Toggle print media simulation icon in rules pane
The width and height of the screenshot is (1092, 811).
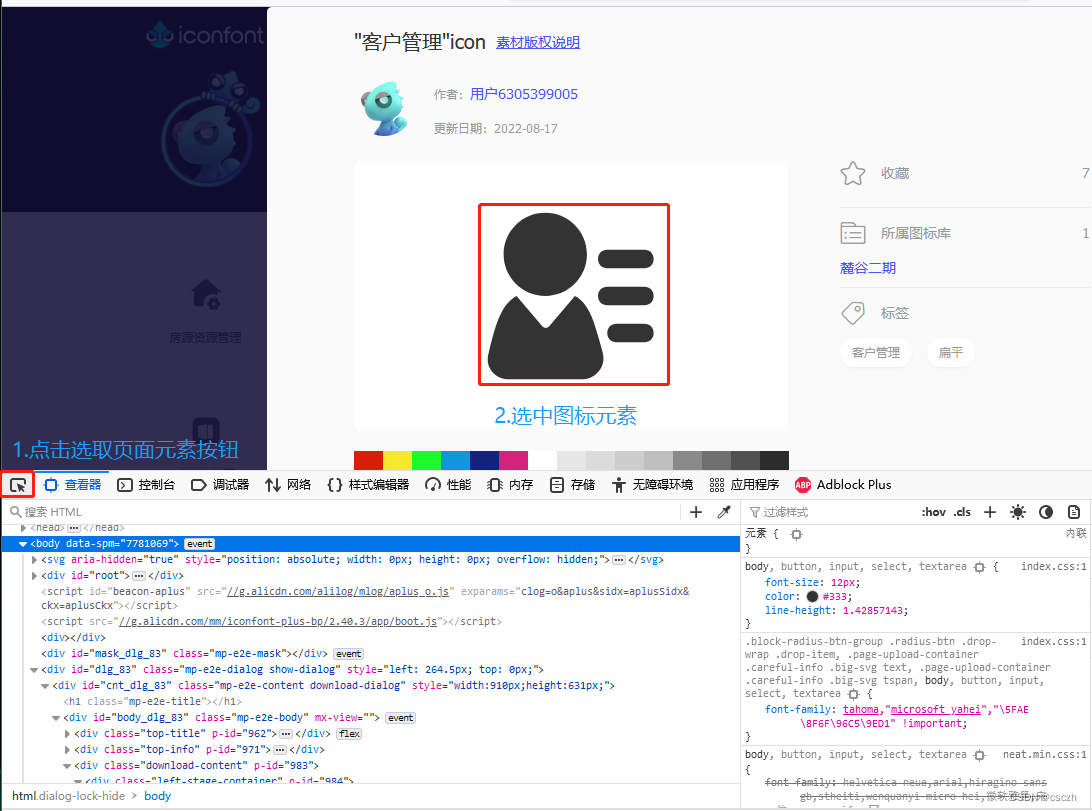1074,512
